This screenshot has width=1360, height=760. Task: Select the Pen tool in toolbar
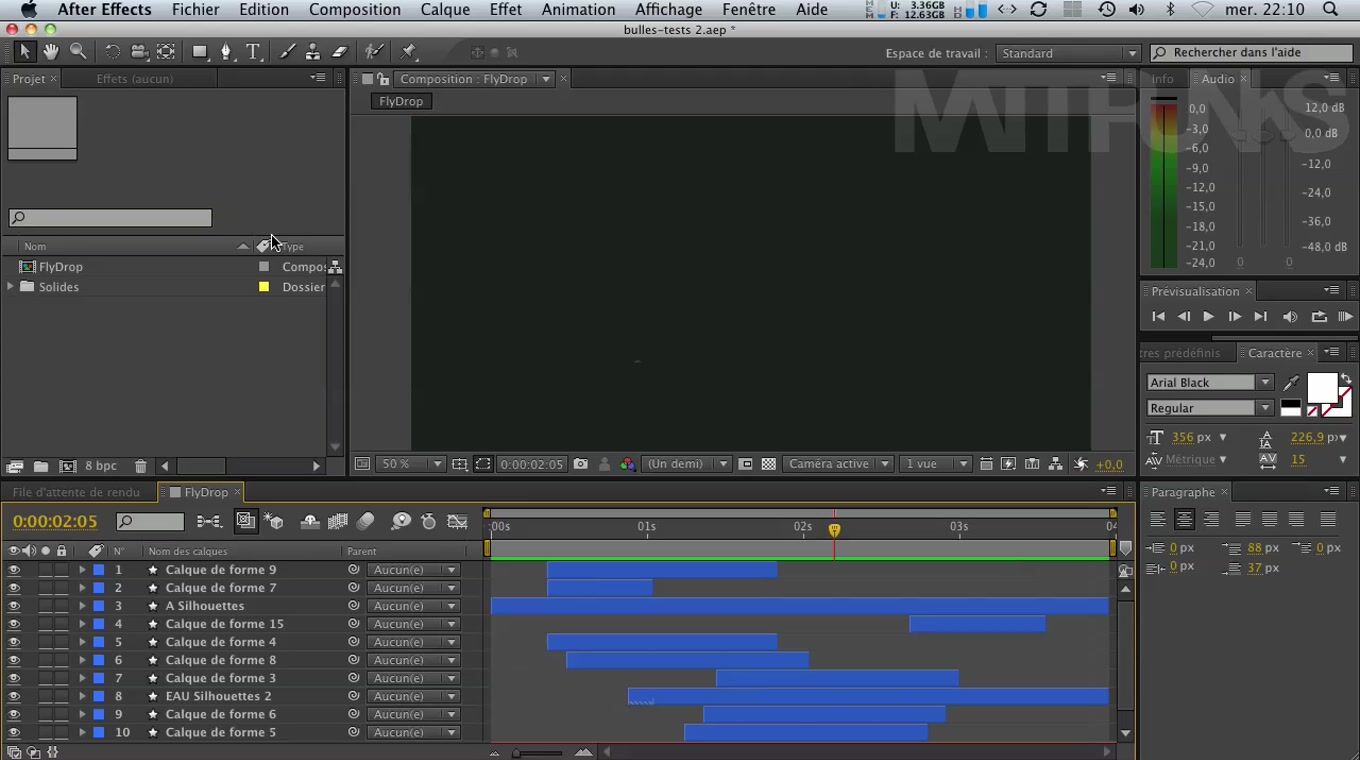(x=226, y=52)
